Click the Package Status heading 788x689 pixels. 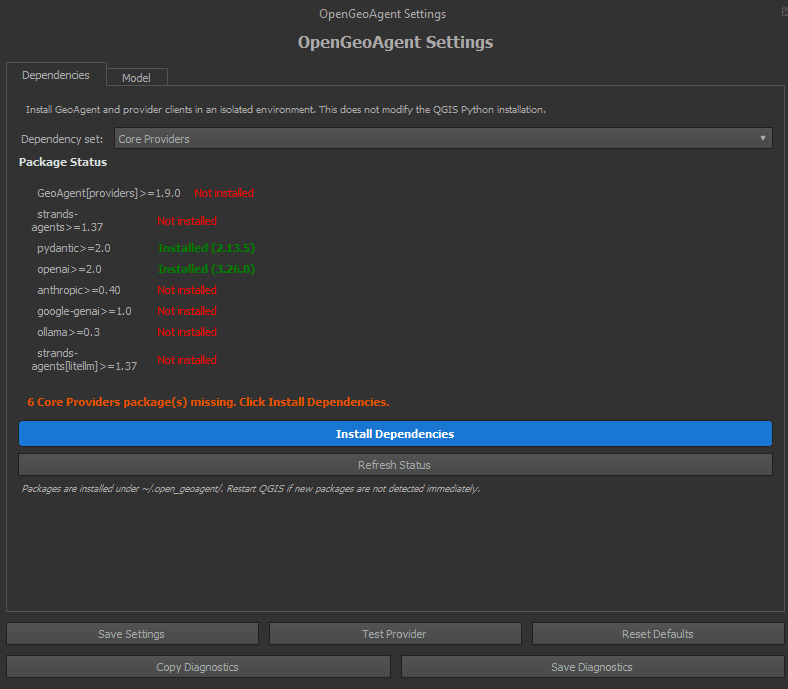click(63, 162)
